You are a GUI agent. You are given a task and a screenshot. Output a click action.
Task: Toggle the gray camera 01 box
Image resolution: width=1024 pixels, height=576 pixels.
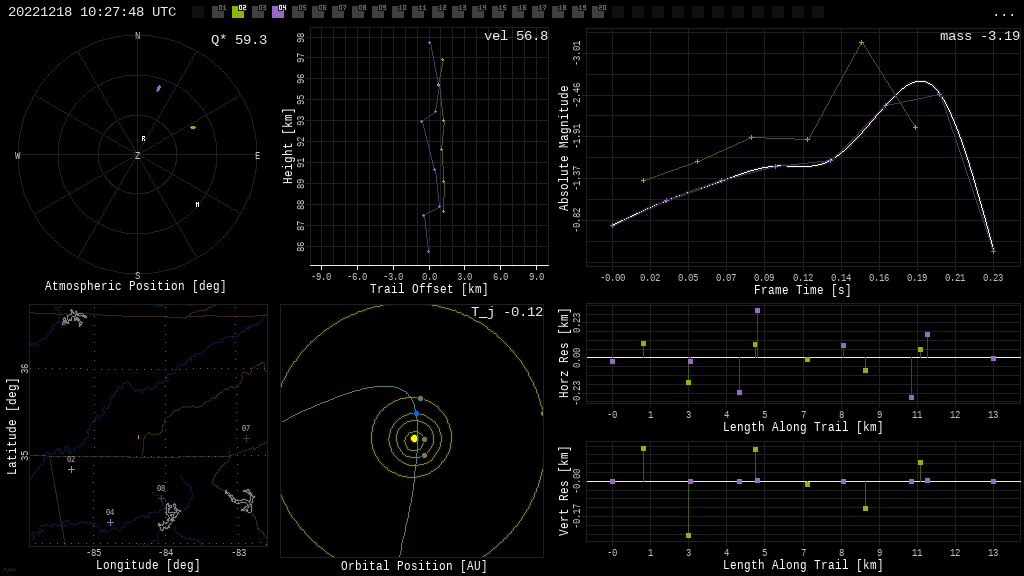pyautogui.click(x=218, y=12)
